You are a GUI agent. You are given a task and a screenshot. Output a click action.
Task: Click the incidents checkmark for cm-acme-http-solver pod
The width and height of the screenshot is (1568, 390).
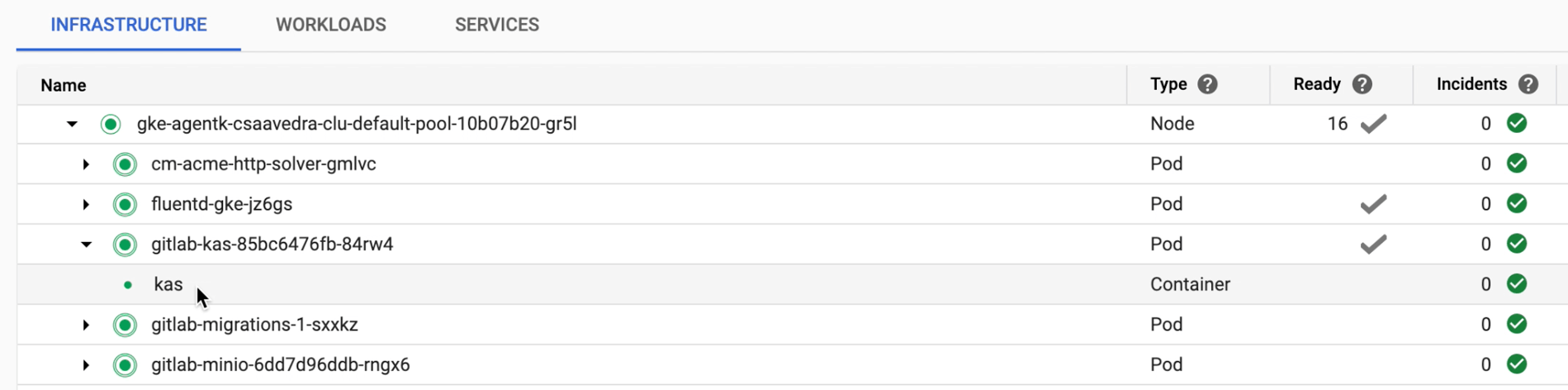pyautogui.click(x=1516, y=164)
